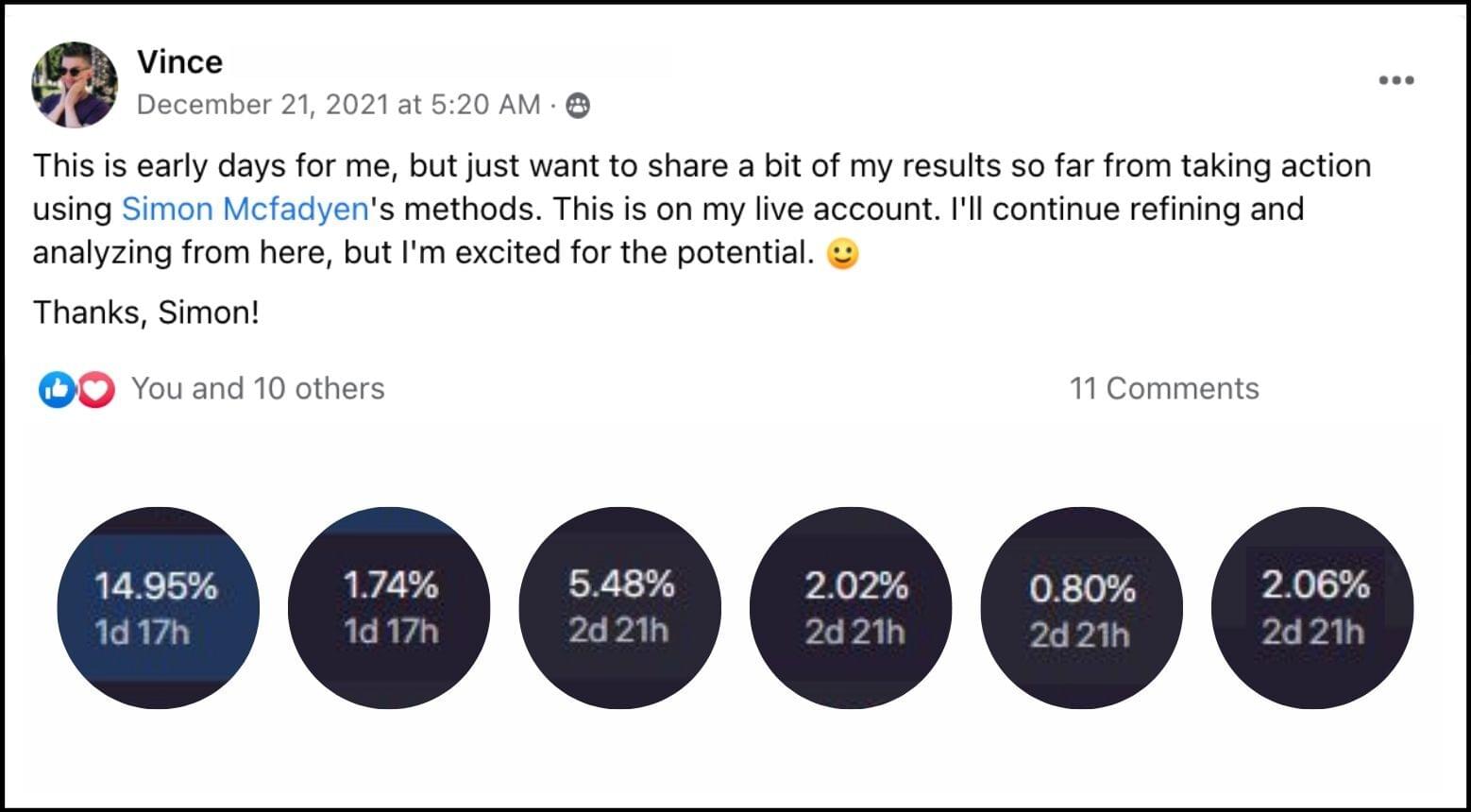The height and width of the screenshot is (812, 1471).
Task: Follow the Simon Mcfadyen tagged link
Action: pyautogui.click(x=245, y=209)
